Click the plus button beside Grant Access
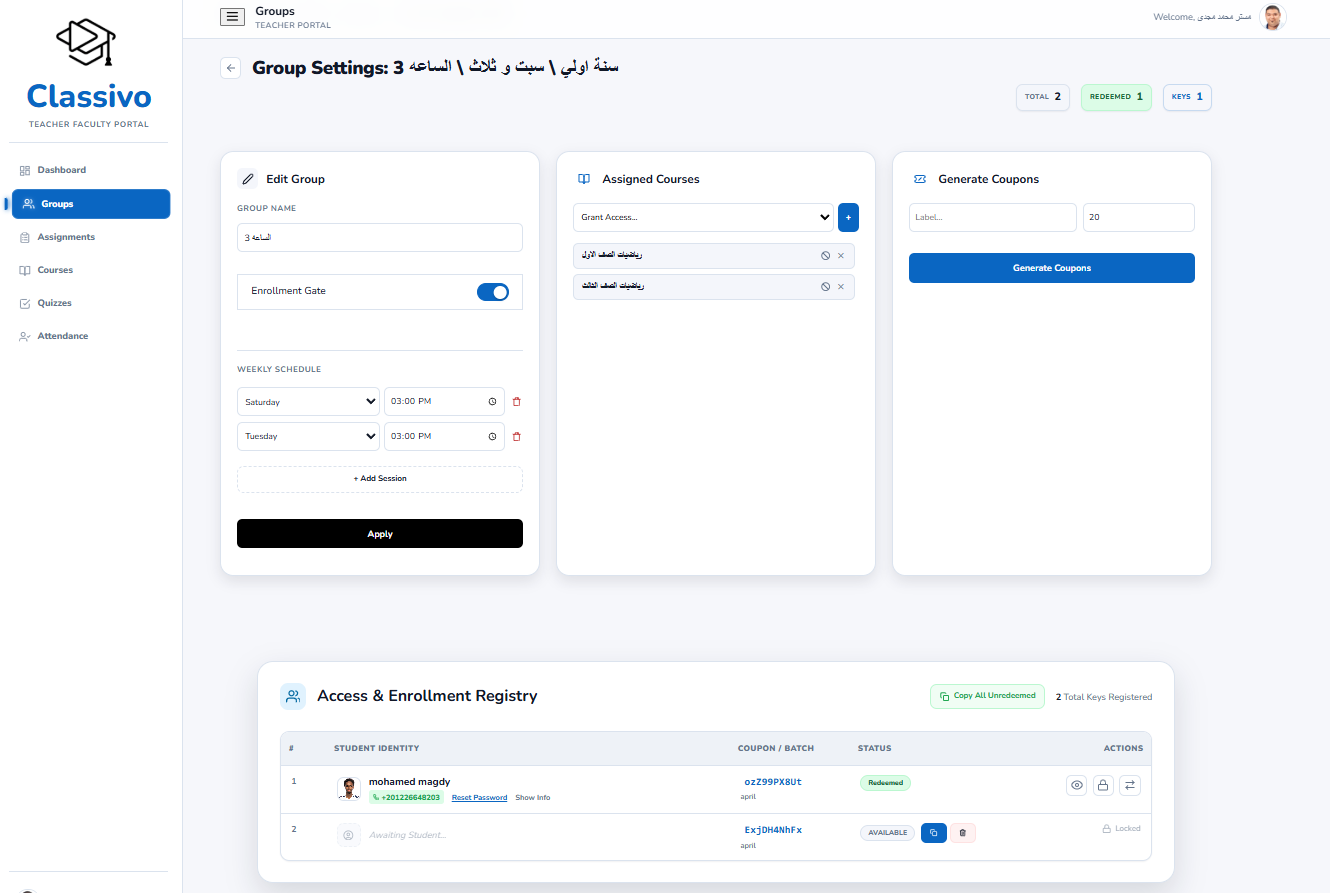Screen dimensions: 1330x893 click(x=848, y=217)
